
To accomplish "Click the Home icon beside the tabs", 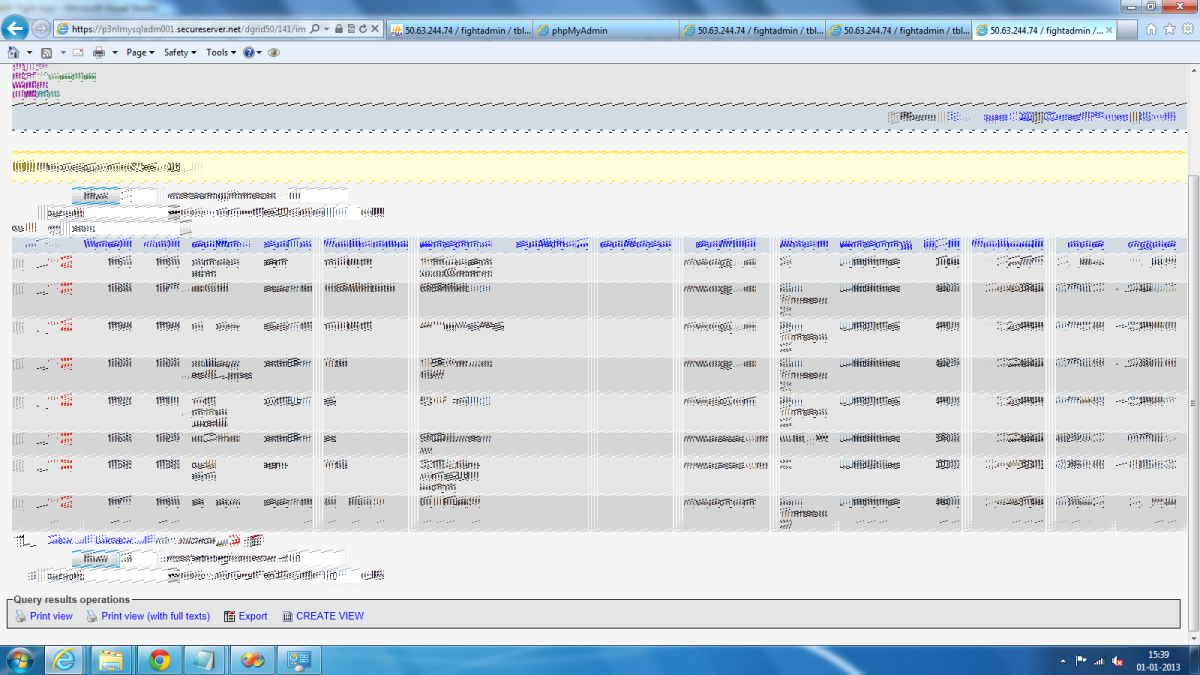I will (x=1151, y=29).
